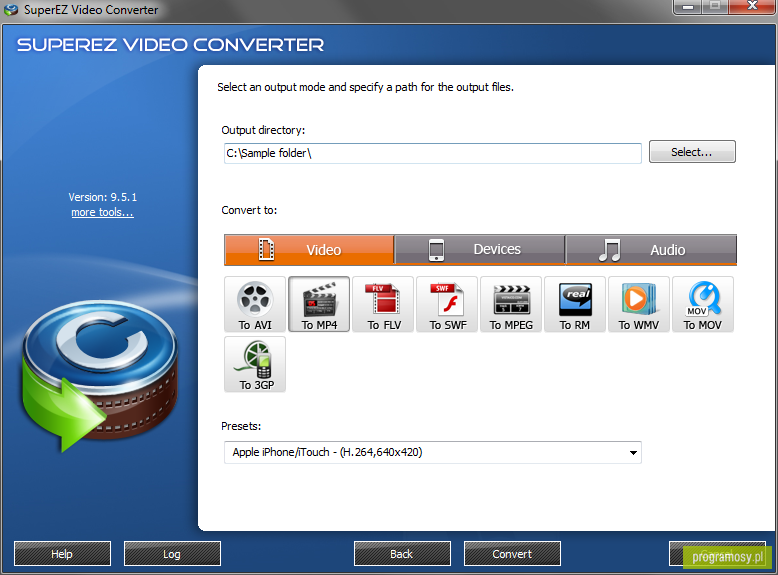
Task: Open the Log button
Action: pos(172,554)
